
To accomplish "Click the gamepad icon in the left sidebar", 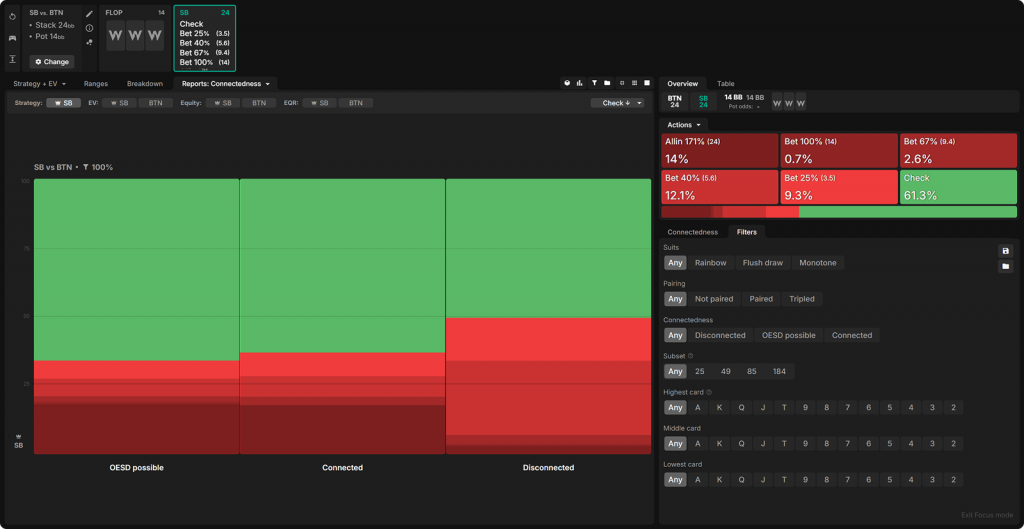I will [12, 38].
